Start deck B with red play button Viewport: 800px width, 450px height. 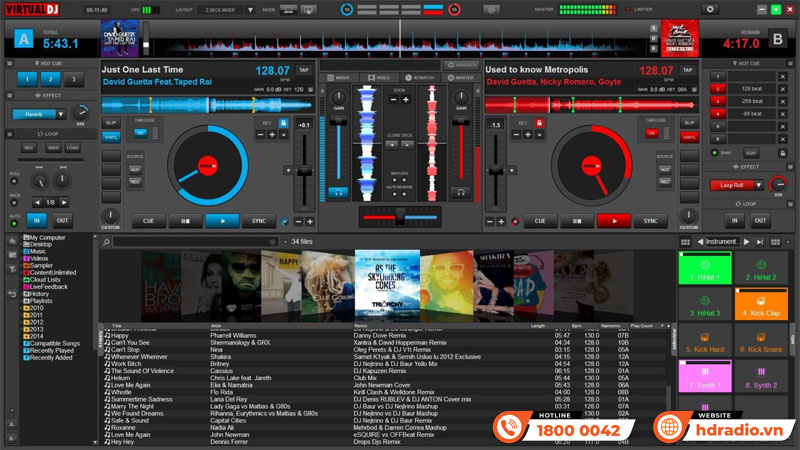(614, 221)
